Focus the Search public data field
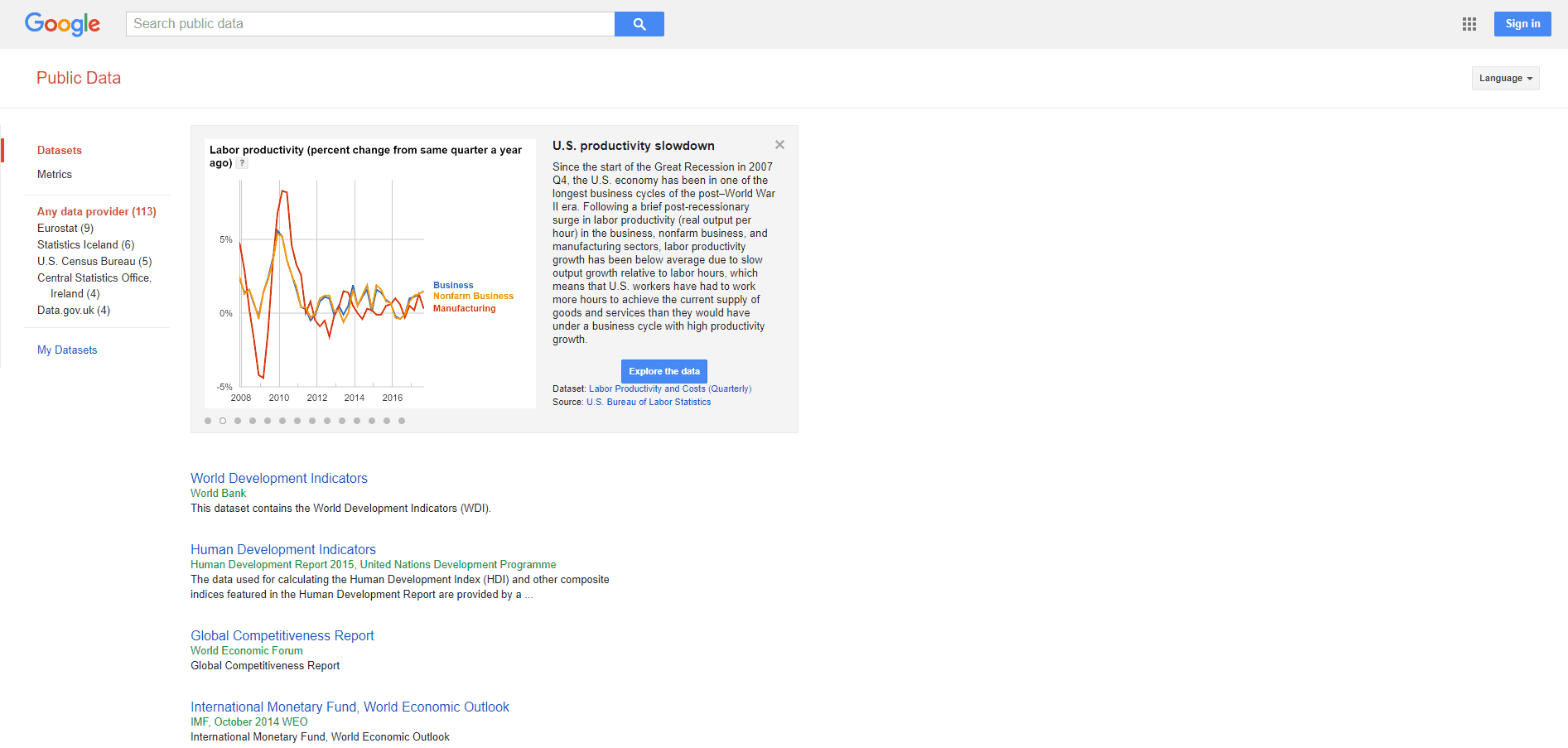The width and height of the screenshot is (1568, 748). tap(370, 24)
